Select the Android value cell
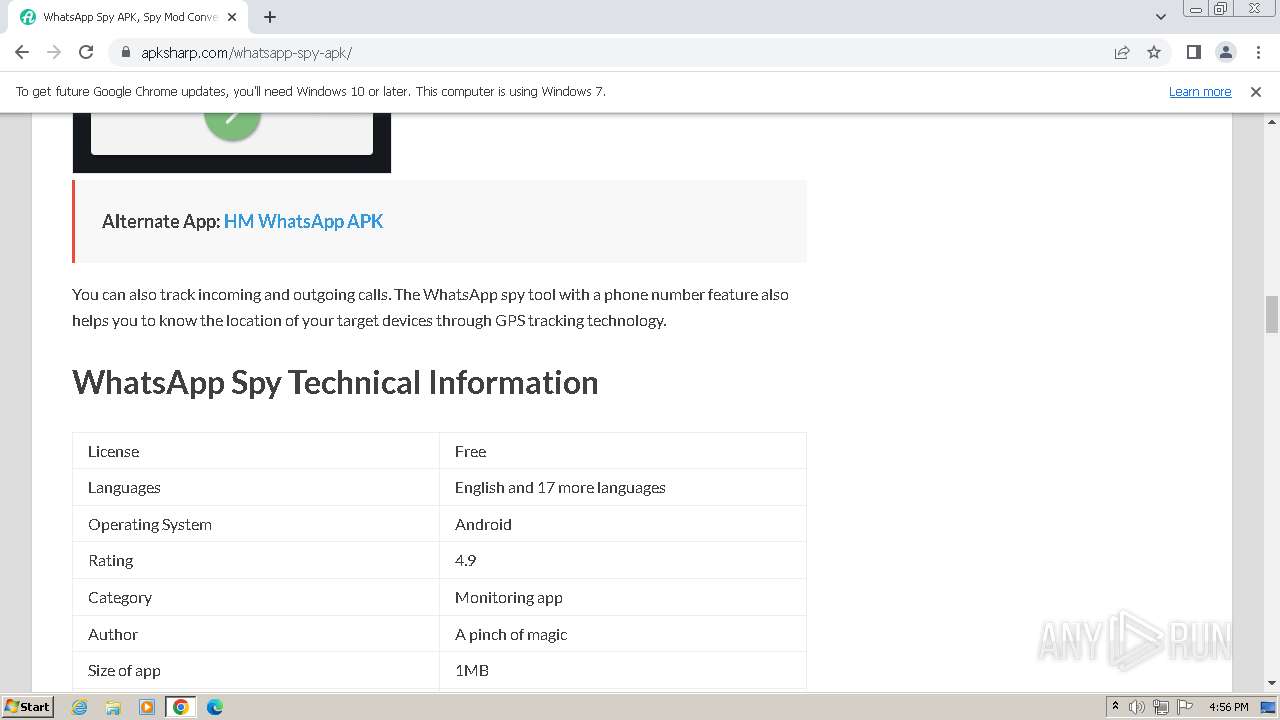 pyautogui.click(x=623, y=524)
